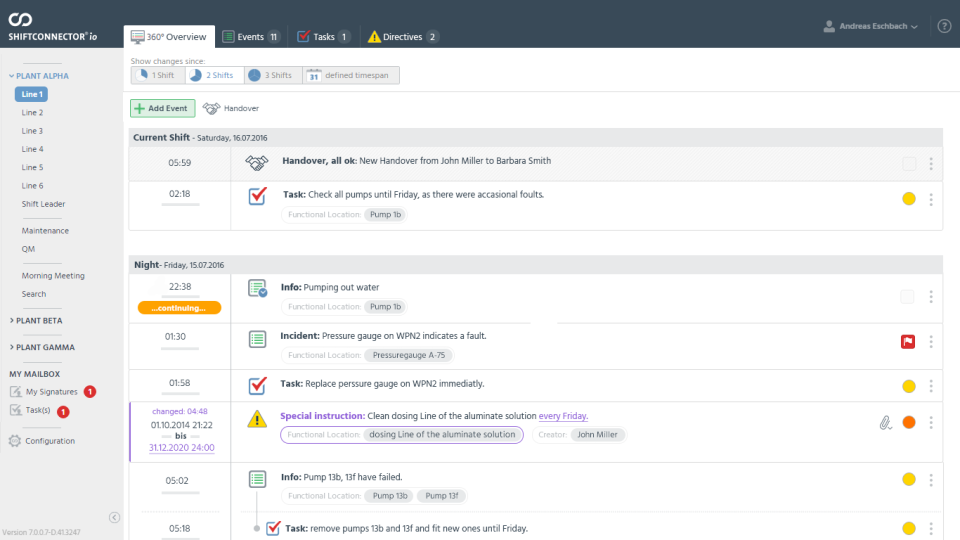Click the user avatar icon beside Andreas Eschbach

829,26
